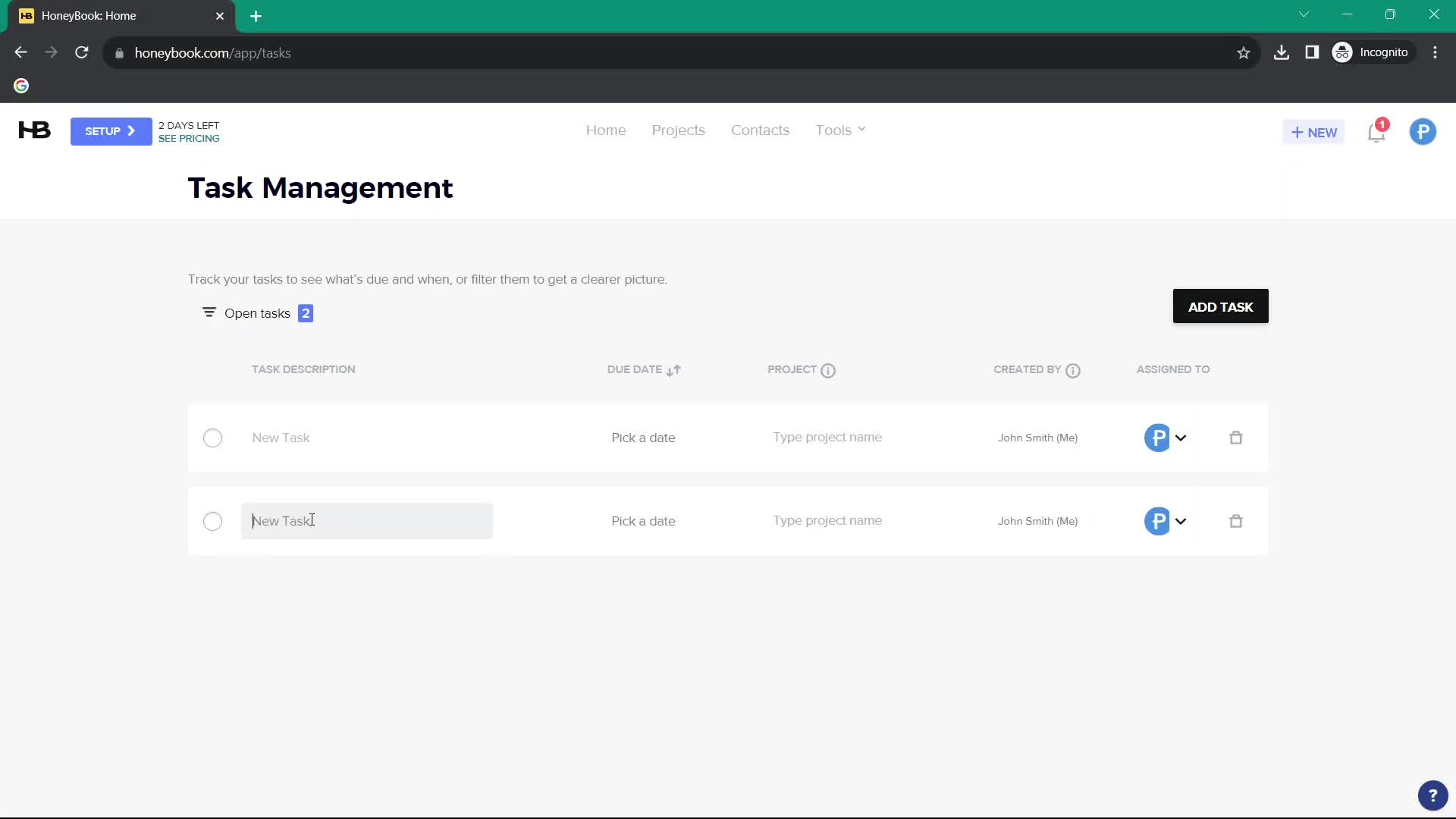
Task: Click Pick a date for first task
Action: pos(643,438)
